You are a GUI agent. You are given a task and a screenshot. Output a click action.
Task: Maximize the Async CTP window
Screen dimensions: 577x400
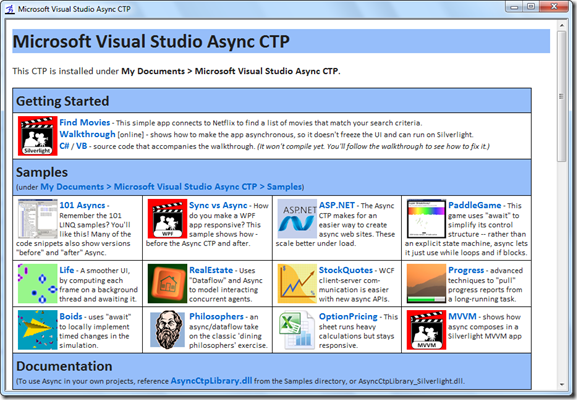(531, 7)
